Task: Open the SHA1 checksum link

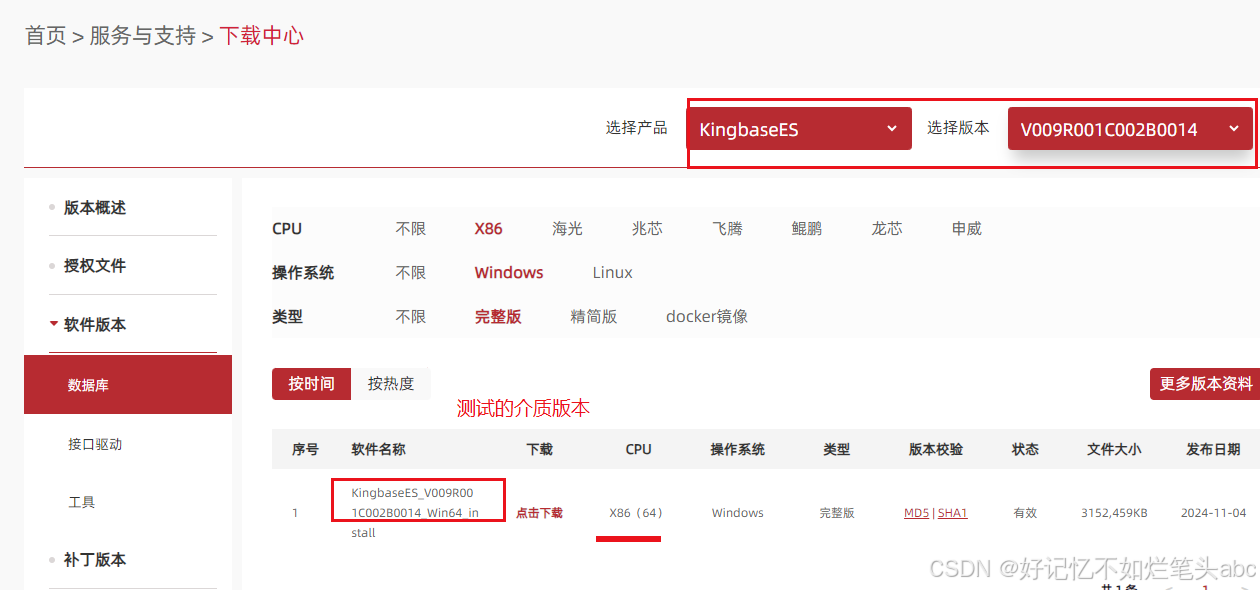Action: (x=952, y=512)
